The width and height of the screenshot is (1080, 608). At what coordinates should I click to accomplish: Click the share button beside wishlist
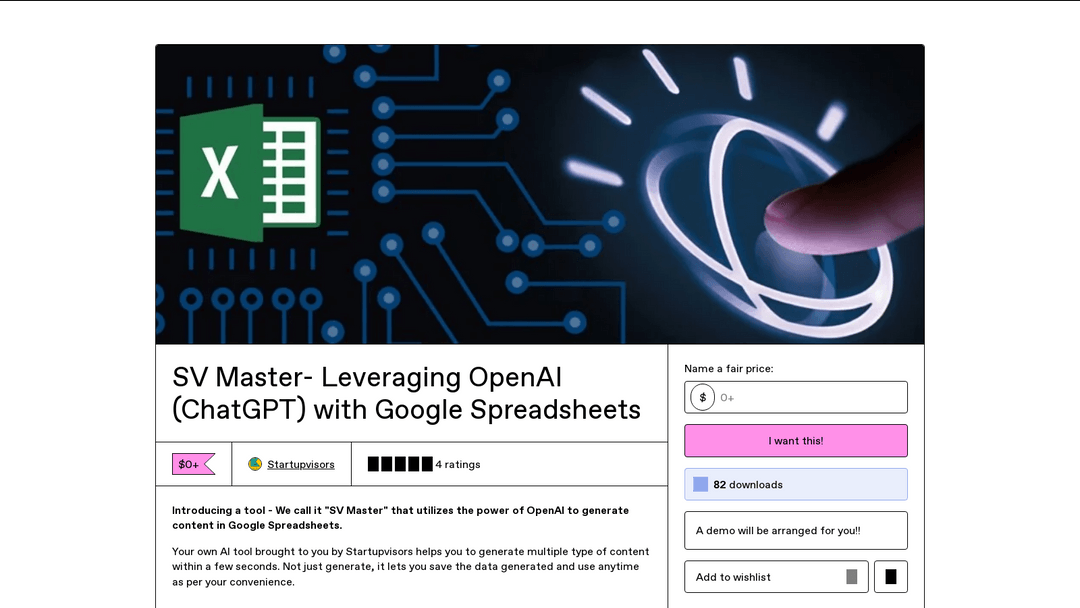[891, 577]
